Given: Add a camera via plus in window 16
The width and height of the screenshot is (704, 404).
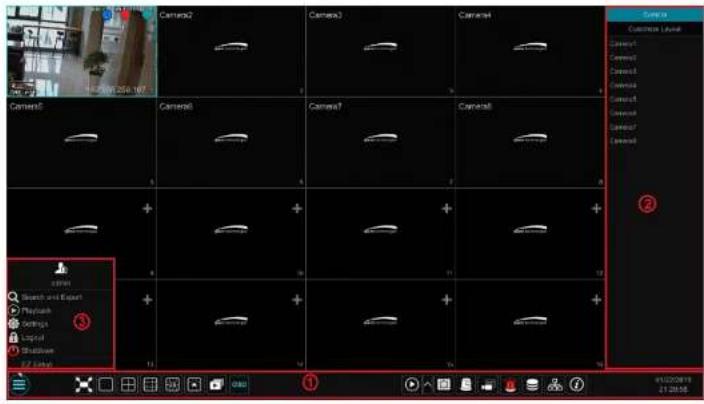Looking at the screenshot, I should 596,300.
